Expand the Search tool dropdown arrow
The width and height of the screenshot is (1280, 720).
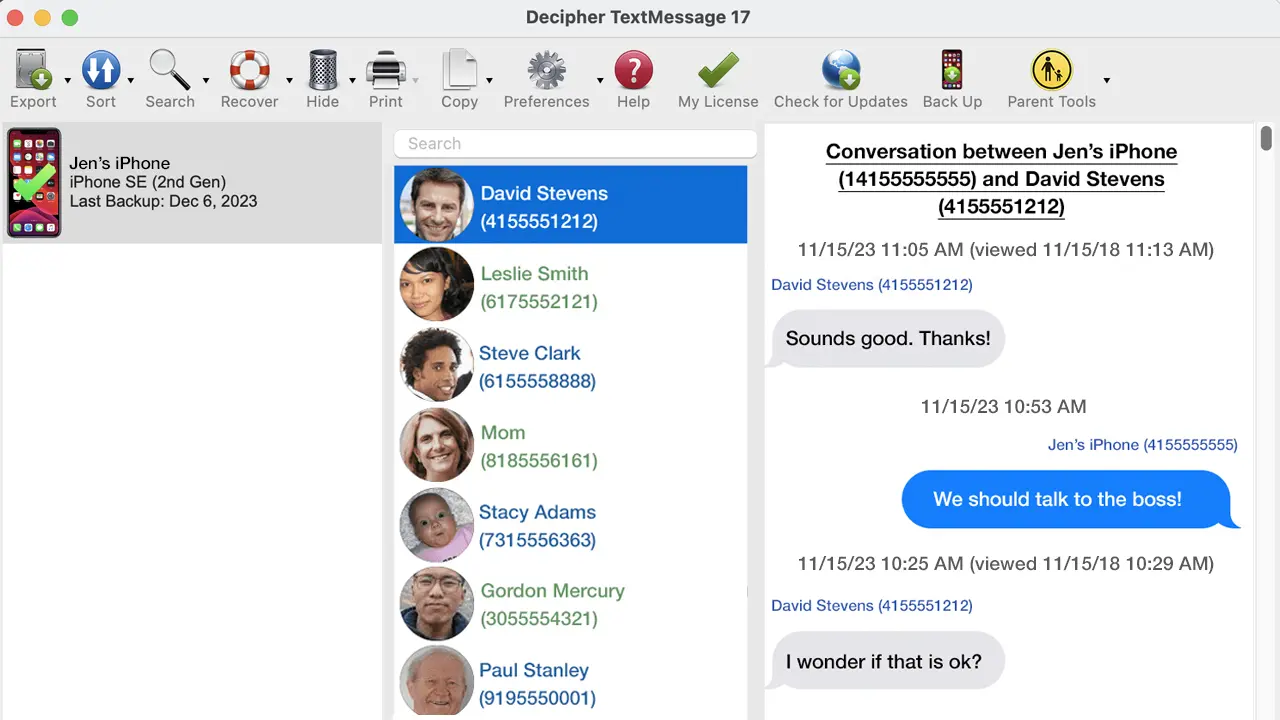coord(206,81)
